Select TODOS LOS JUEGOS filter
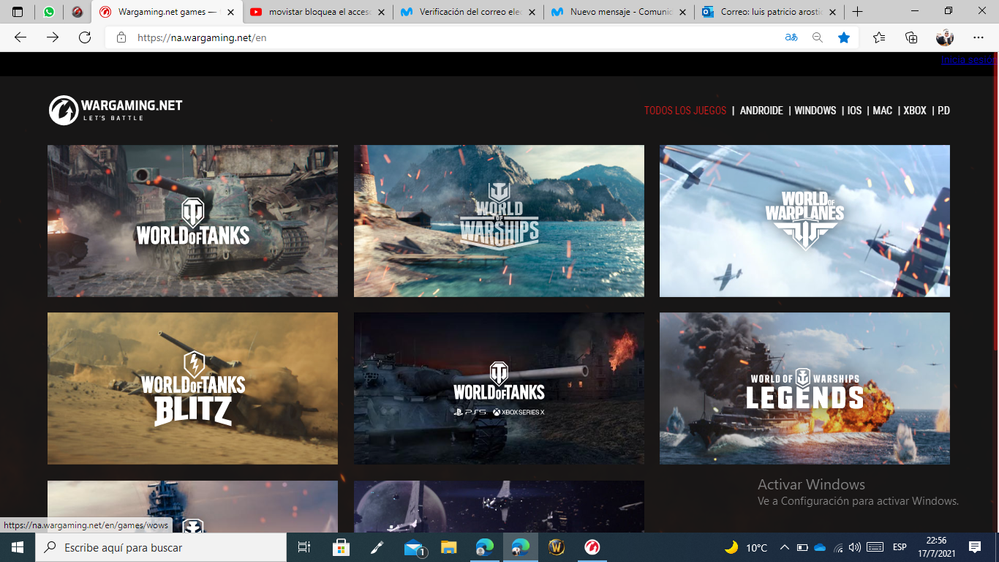 point(685,110)
